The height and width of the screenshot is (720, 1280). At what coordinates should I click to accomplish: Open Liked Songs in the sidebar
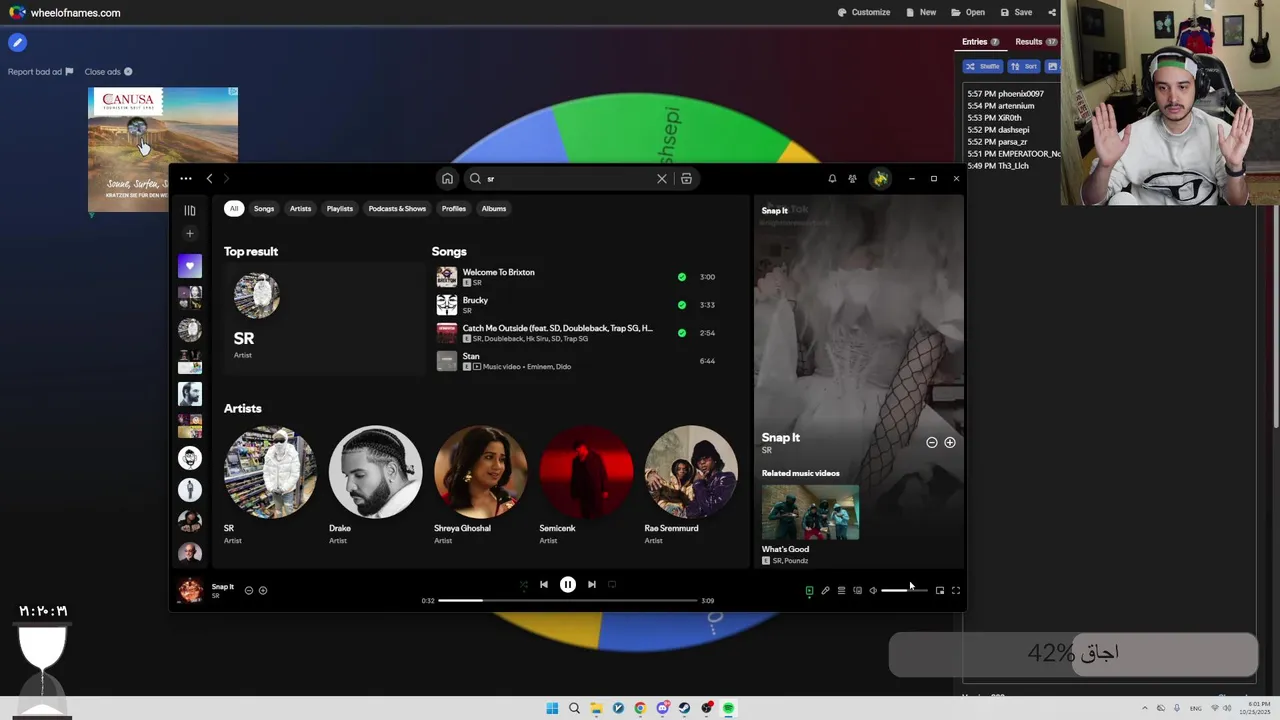click(190, 266)
